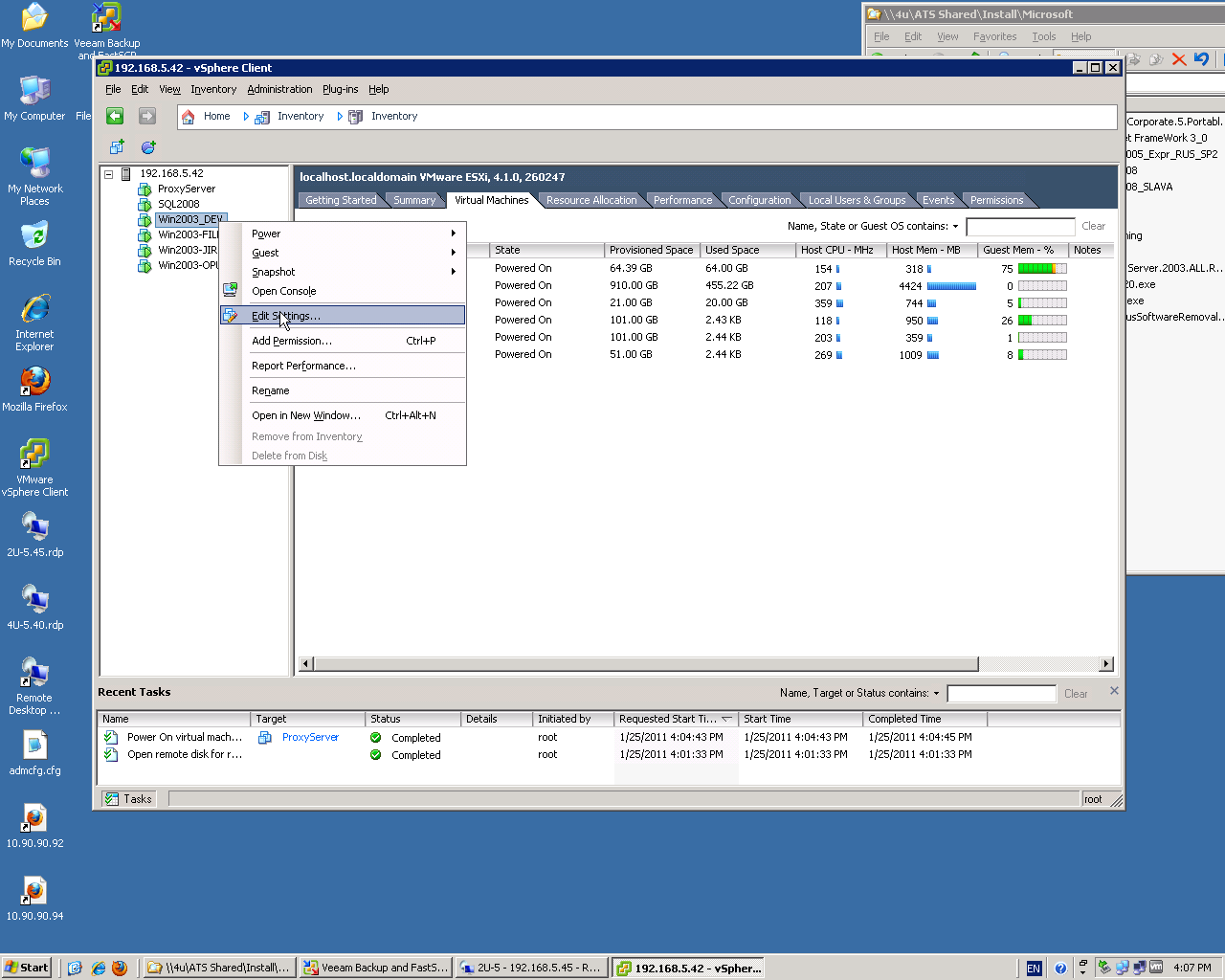Click the New Virtual Machine toolbar icon
This screenshot has height=980, width=1225.
point(117,147)
